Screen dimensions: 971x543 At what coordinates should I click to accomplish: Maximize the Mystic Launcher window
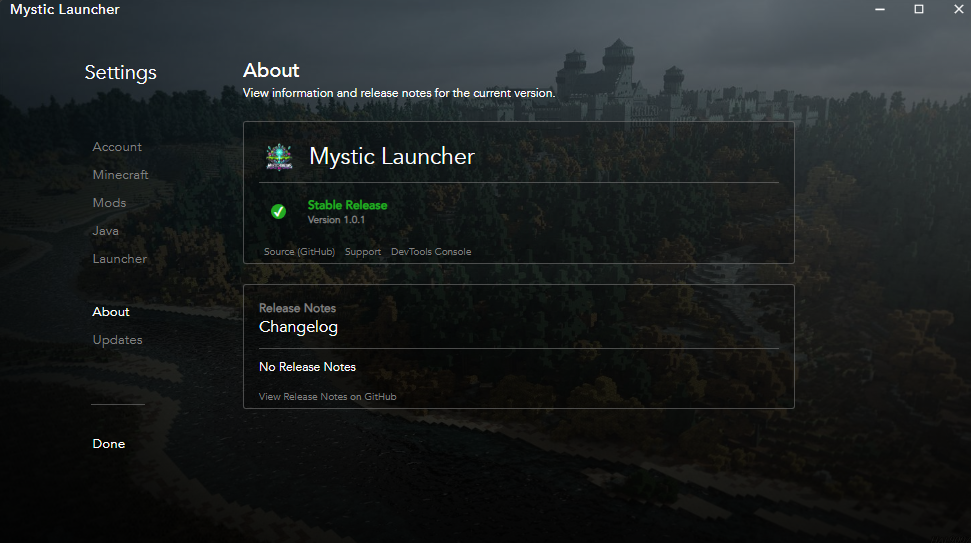pos(919,9)
